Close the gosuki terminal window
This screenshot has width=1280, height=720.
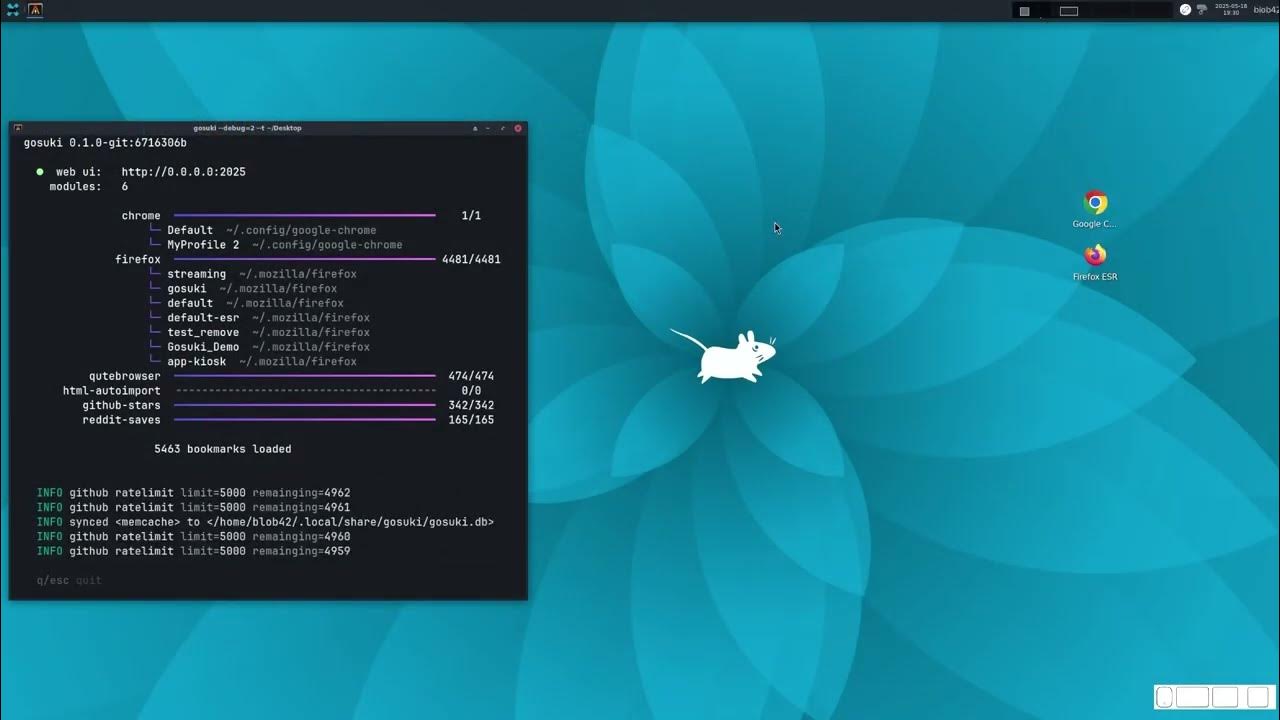click(518, 128)
